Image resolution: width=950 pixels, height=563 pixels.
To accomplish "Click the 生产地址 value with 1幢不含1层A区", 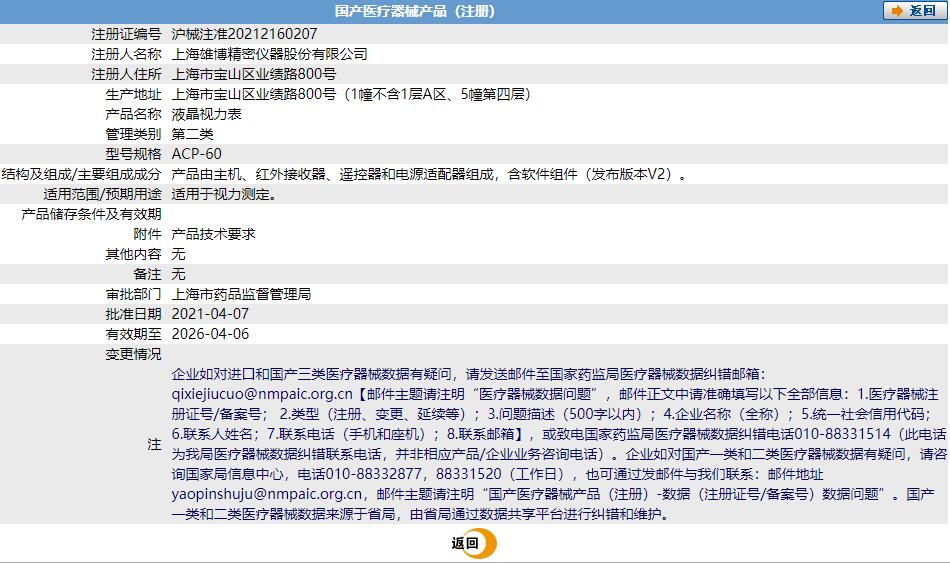I will point(350,94).
